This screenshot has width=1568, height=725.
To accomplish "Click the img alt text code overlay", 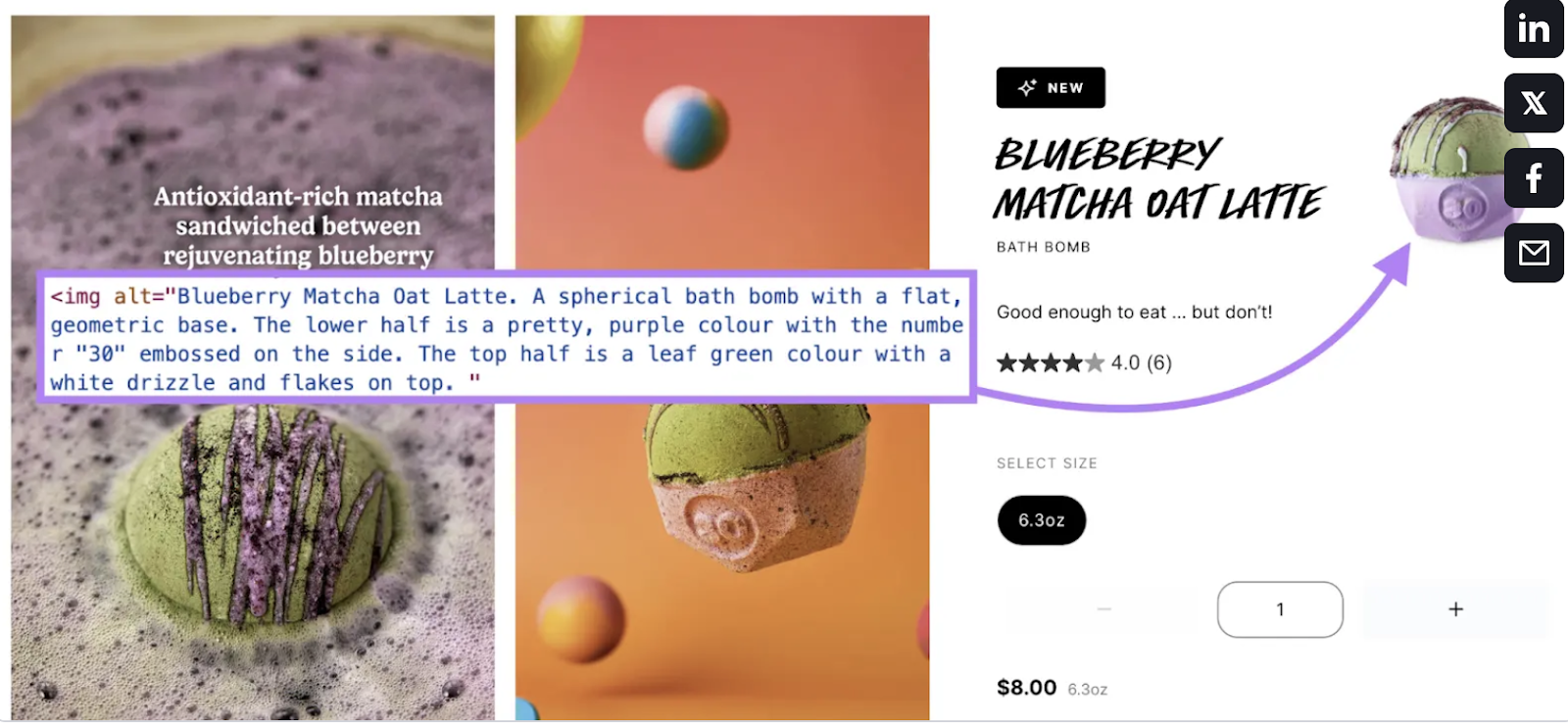I will pyautogui.click(x=507, y=337).
